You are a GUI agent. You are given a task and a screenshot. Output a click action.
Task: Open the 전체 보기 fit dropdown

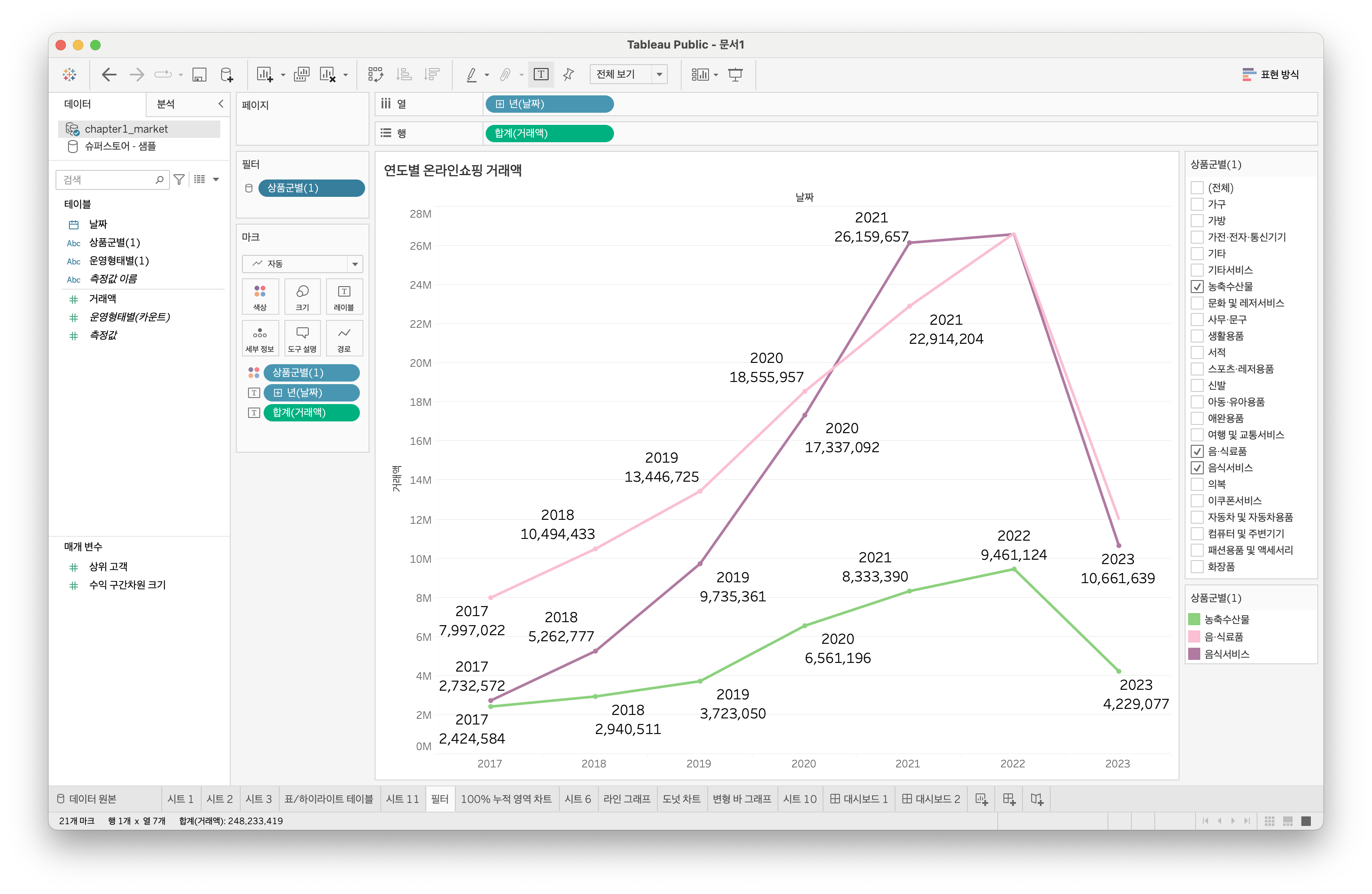tap(659, 75)
